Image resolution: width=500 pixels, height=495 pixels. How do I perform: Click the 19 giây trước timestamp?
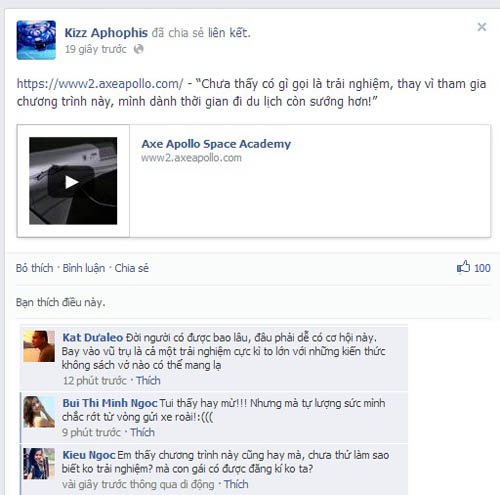pyautogui.click(x=96, y=49)
